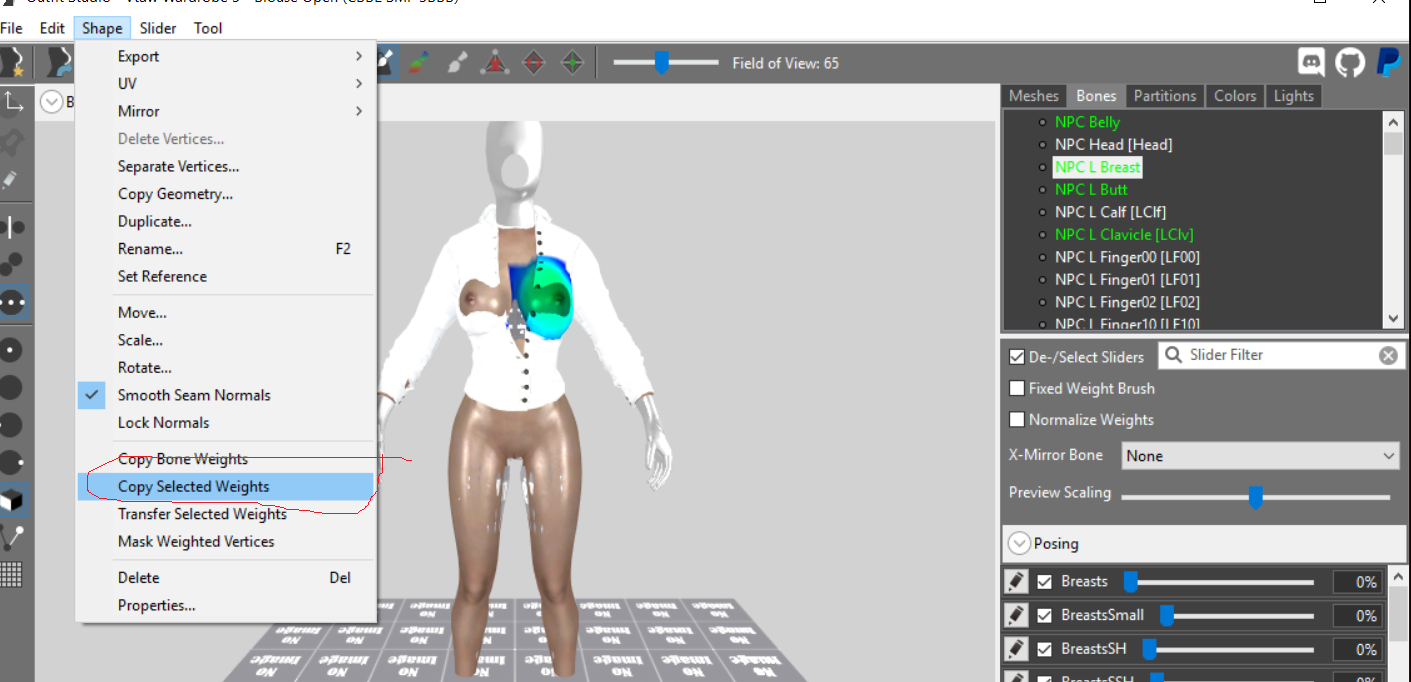Expand the UV submenu
This screenshot has height=682, width=1411.
(226, 84)
